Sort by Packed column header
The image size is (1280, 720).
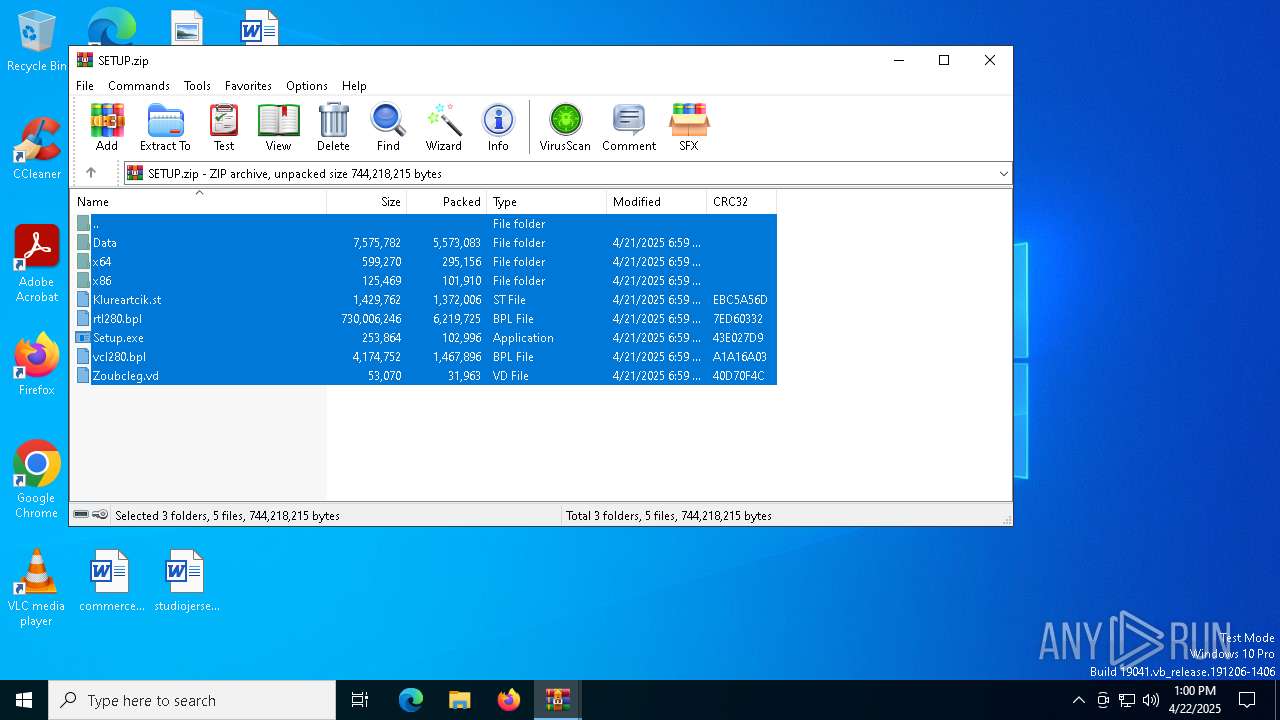(447, 202)
